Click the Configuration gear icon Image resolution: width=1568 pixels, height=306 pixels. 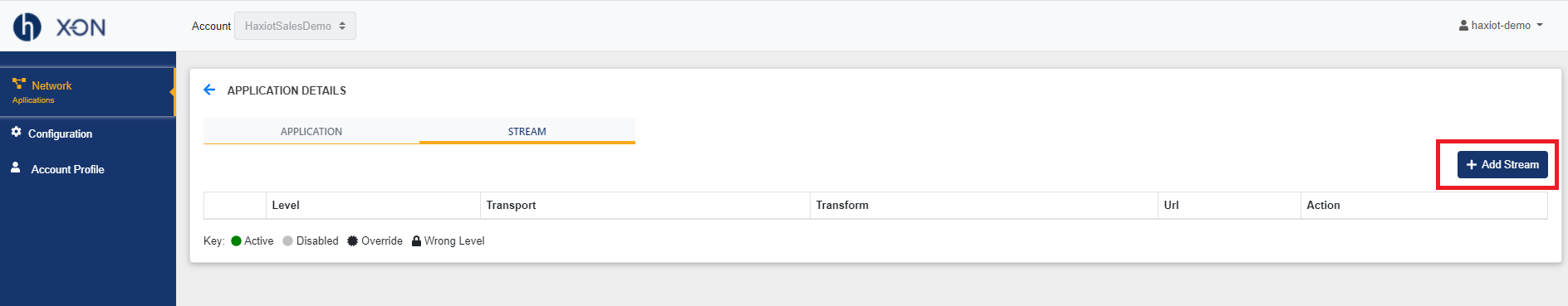16,132
